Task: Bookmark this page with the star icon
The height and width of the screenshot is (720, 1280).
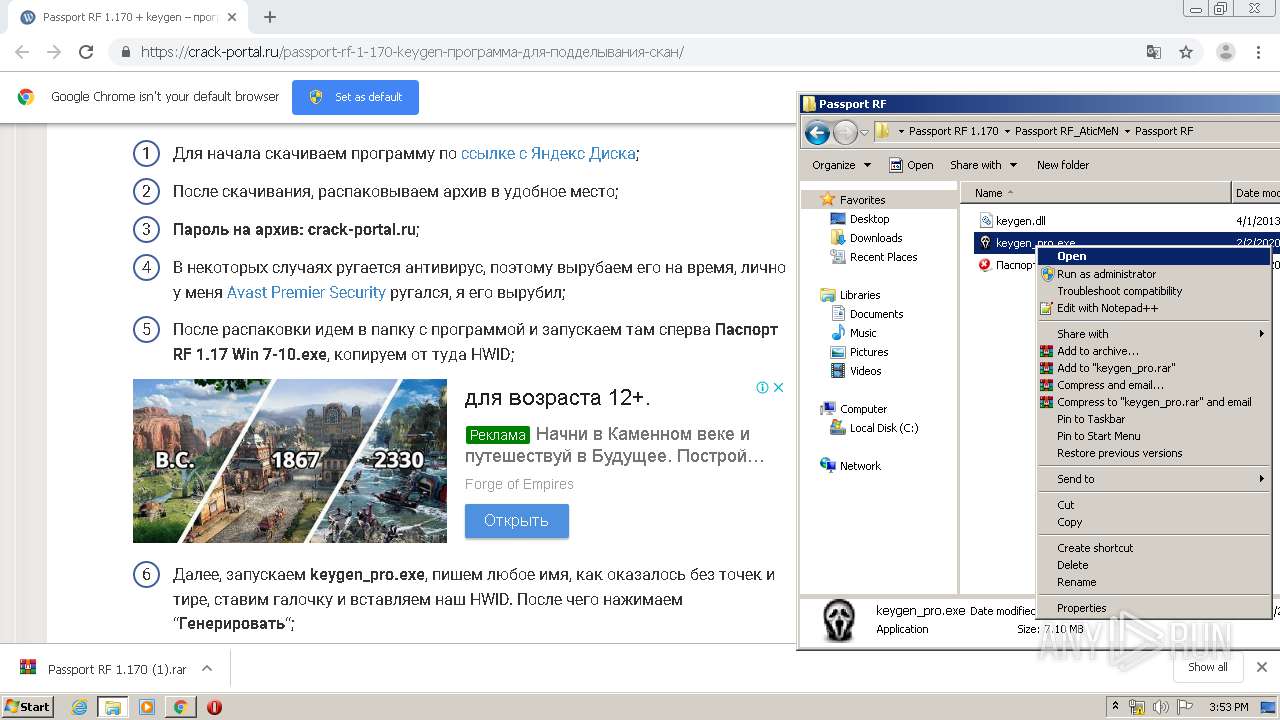Action: 1186,52
